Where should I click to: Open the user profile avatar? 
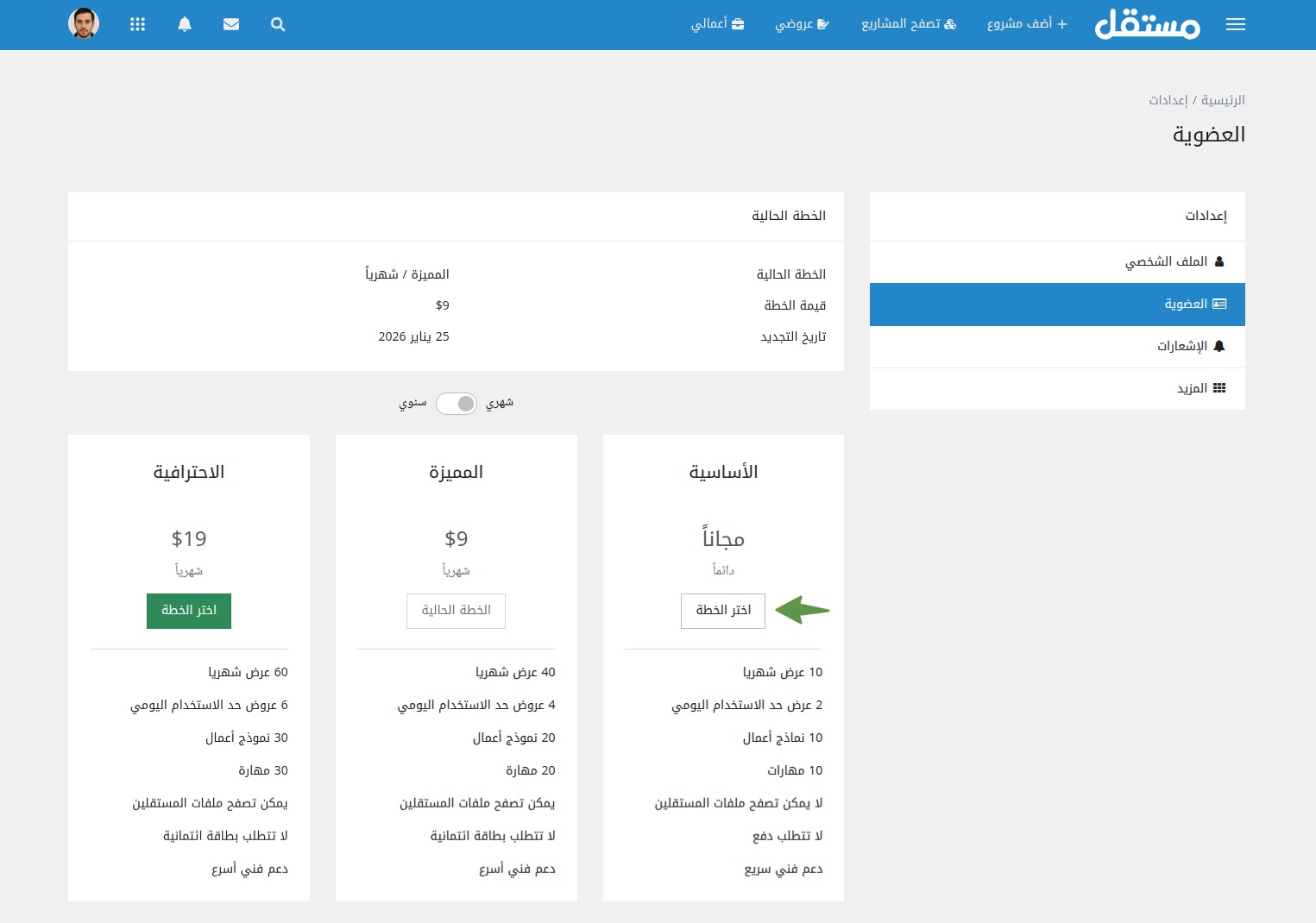[x=84, y=23]
